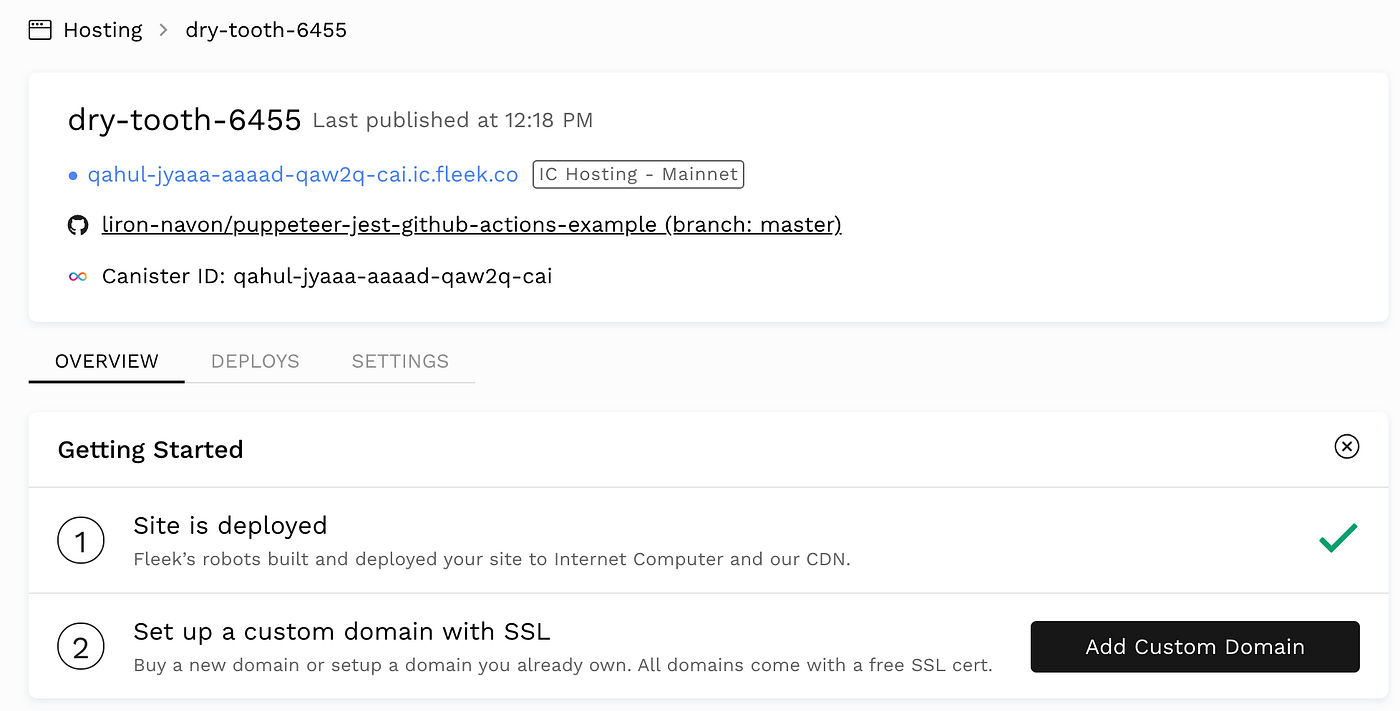
Task: Click the step 1 circle icon
Action: click(81, 541)
